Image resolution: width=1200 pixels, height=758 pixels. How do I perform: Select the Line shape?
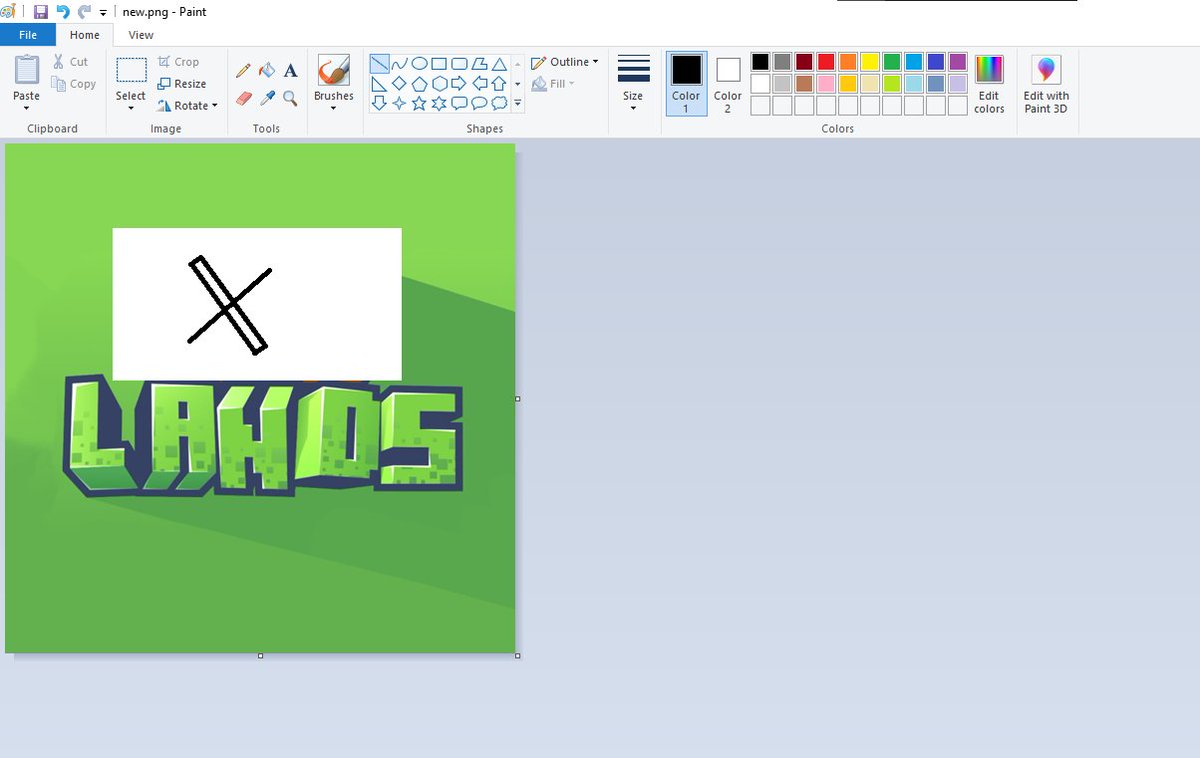[380, 64]
